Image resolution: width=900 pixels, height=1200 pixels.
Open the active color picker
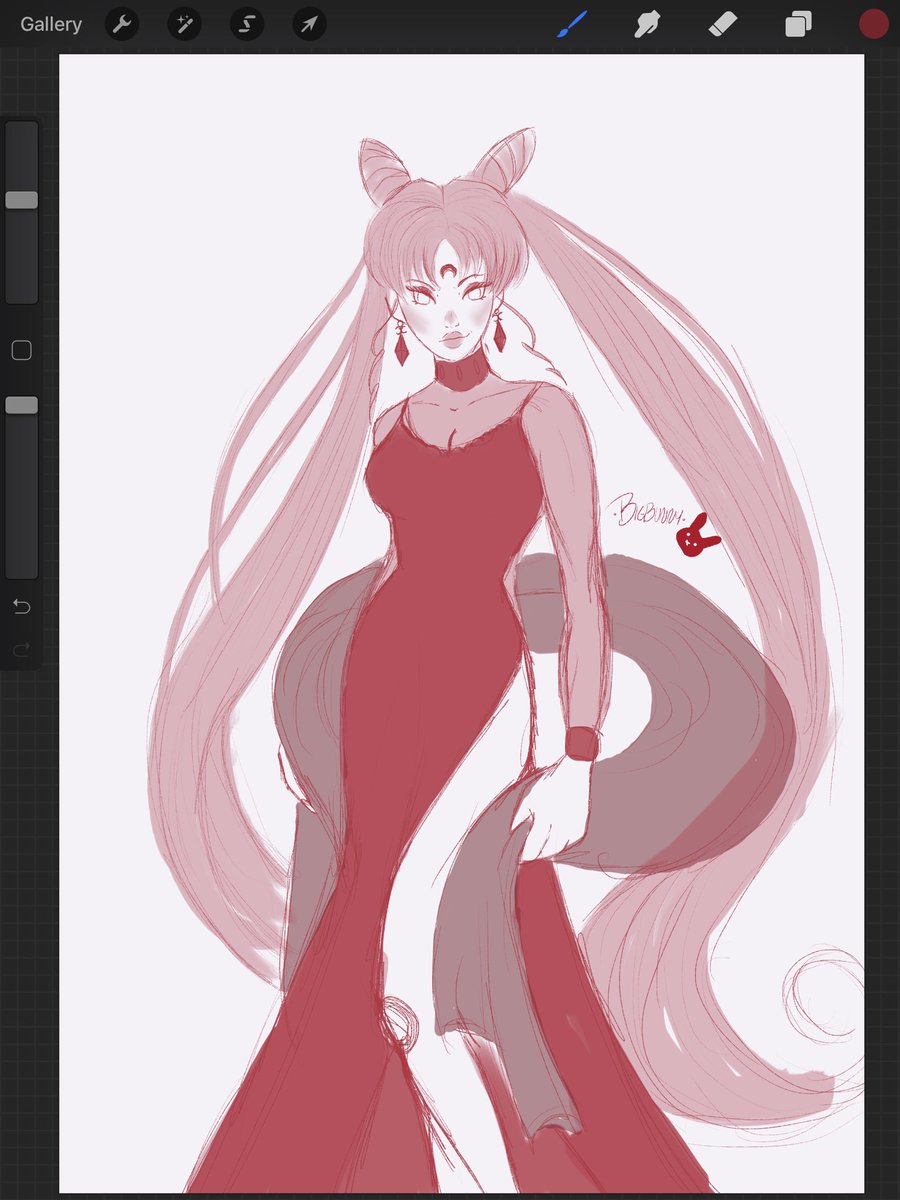(x=874, y=24)
